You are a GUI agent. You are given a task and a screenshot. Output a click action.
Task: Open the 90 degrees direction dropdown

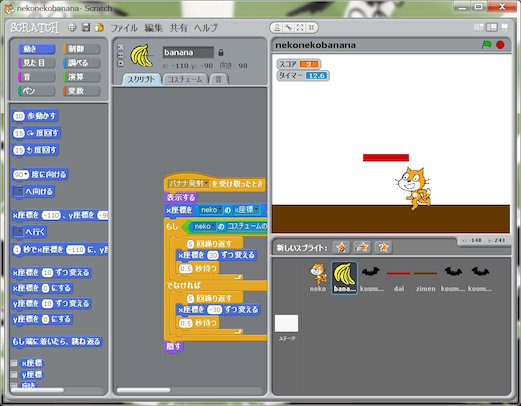coord(26,175)
